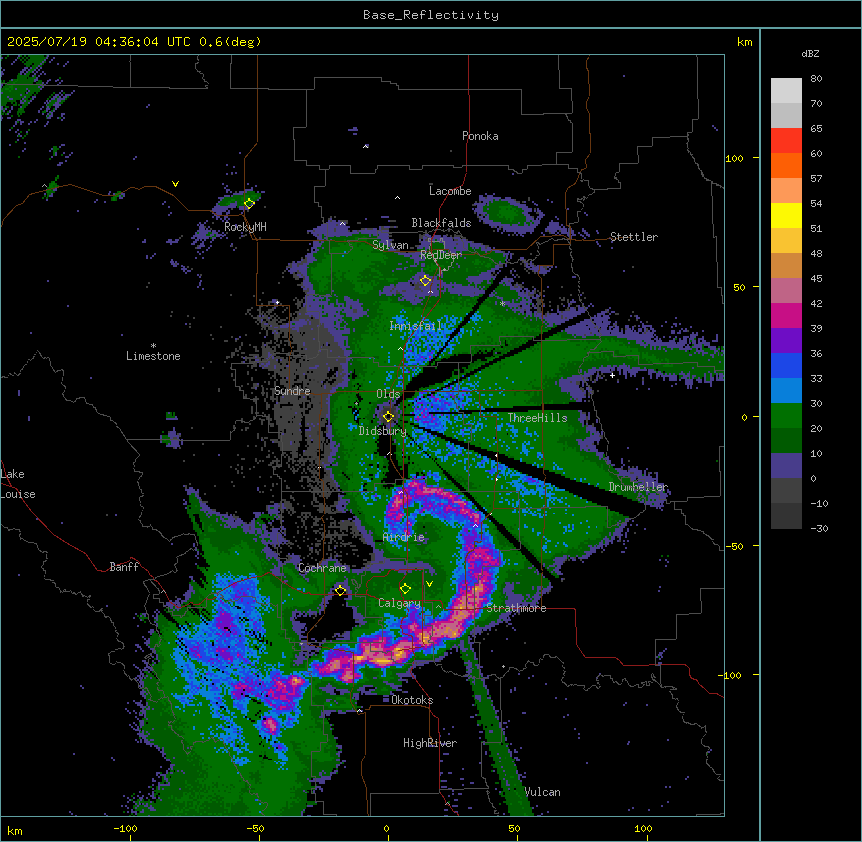The width and height of the screenshot is (862, 842).
Task: Select the magenta 39-42 dBZ legend swatch
Action: pos(786,315)
